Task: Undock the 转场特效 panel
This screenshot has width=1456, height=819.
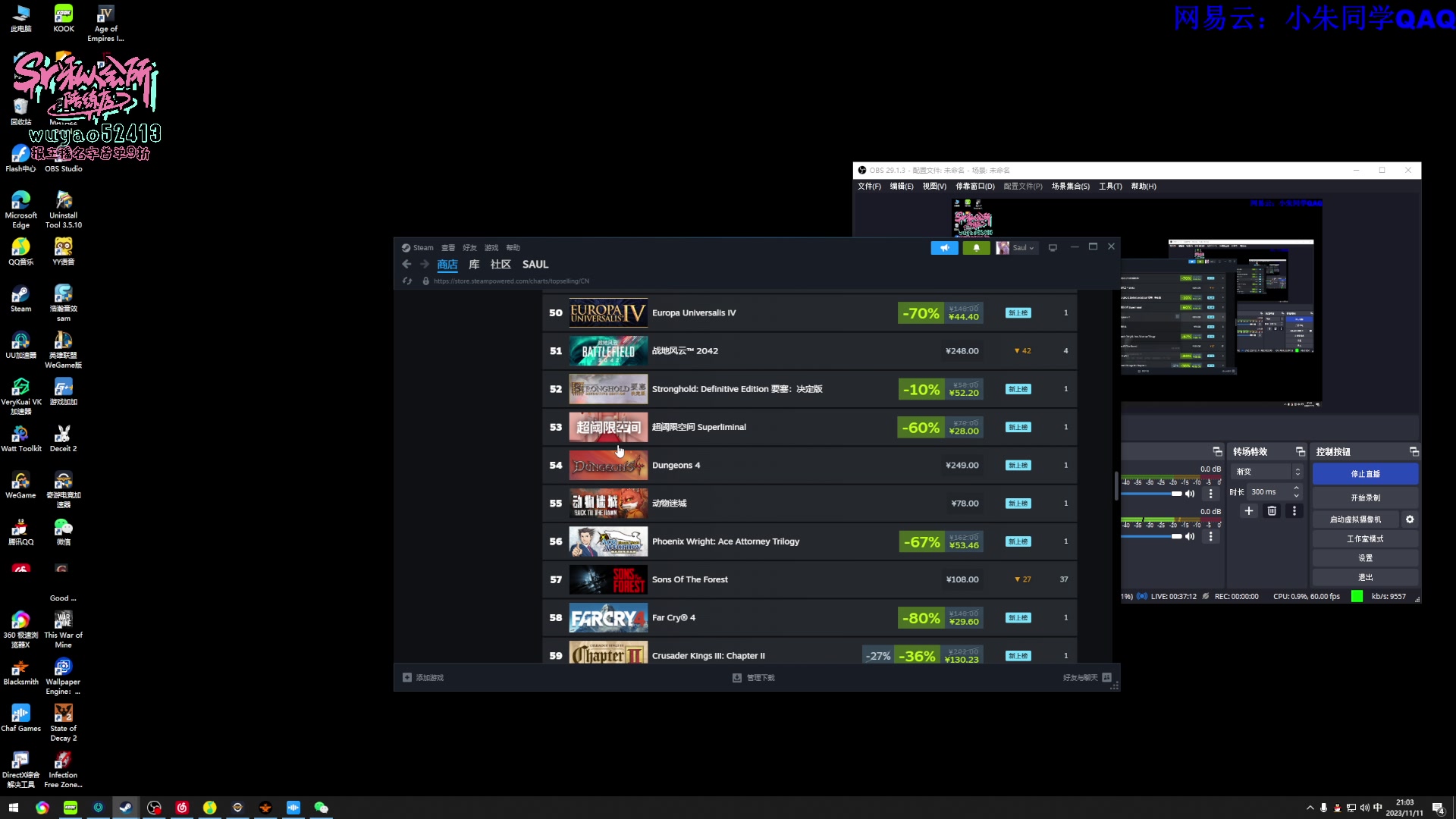Action: pyautogui.click(x=1300, y=451)
